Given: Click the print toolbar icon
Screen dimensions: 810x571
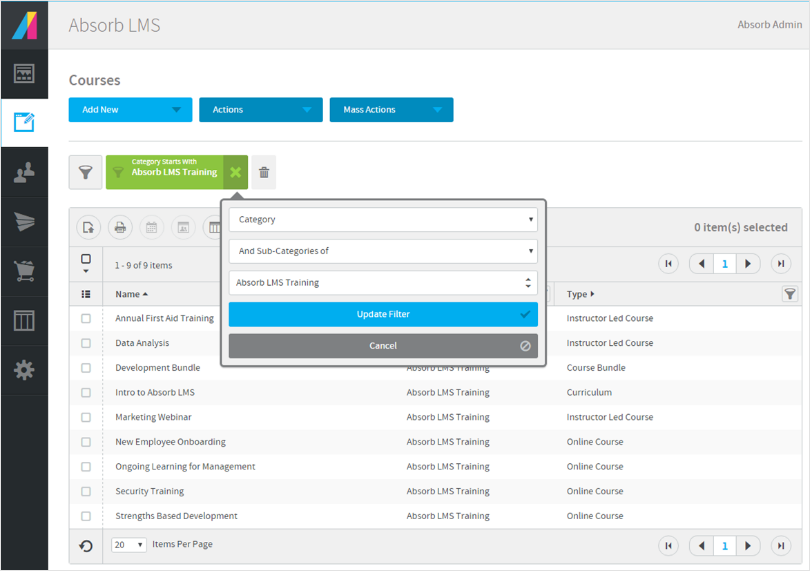Looking at the screenshot, I should point(120,227).
